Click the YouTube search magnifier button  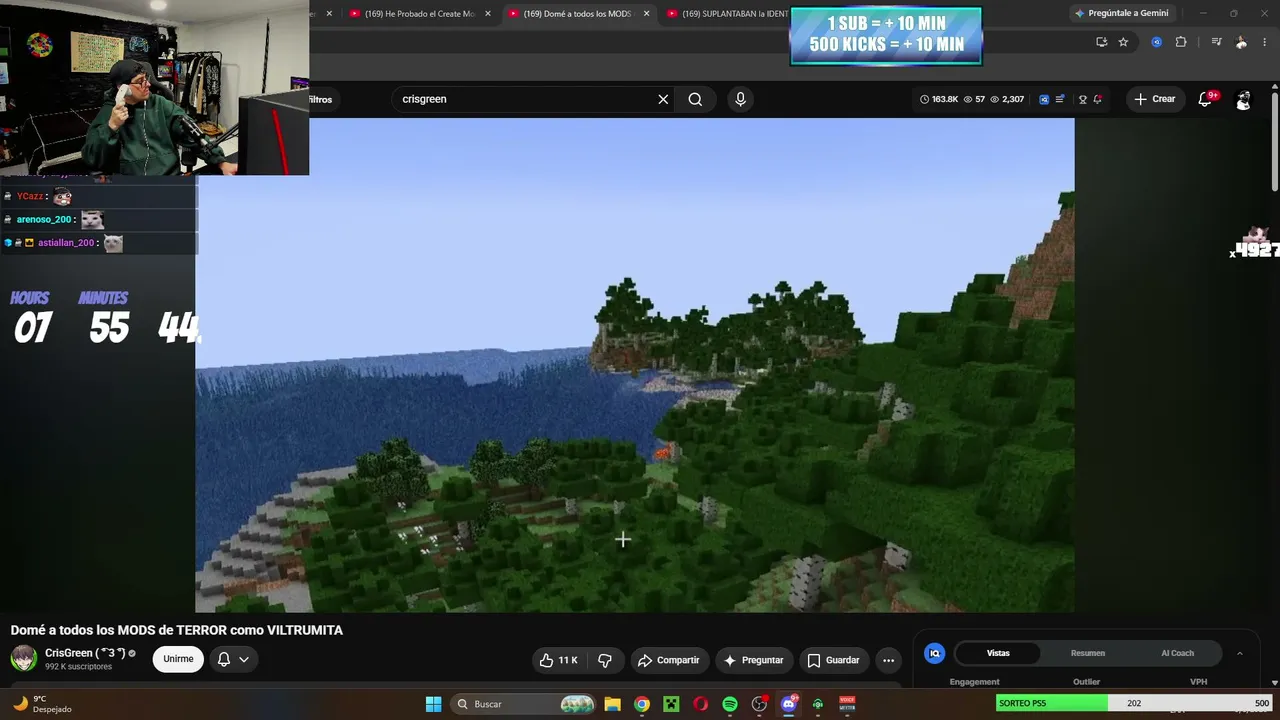click(x=695, y=99)
